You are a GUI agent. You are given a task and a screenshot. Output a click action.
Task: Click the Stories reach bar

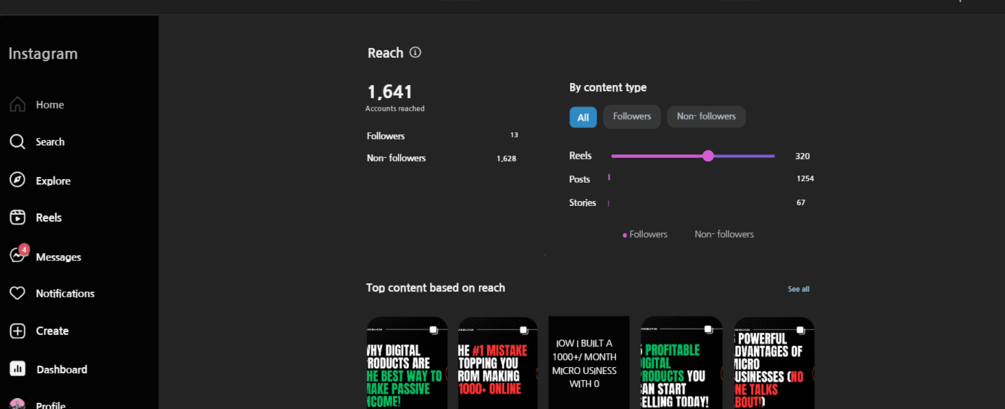[x=608, y=203]
